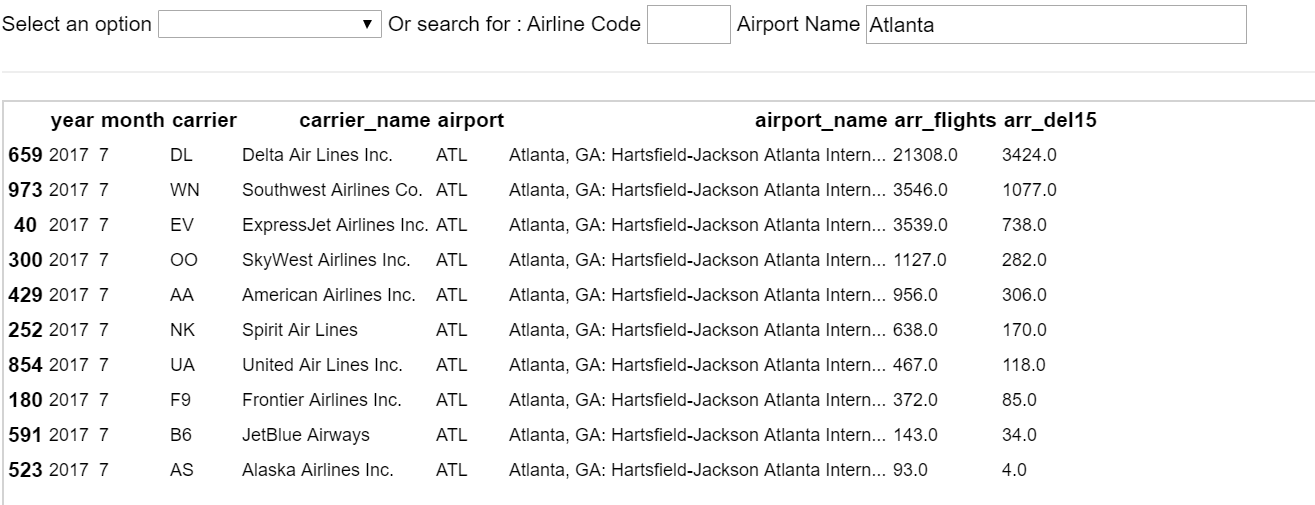Image resolution: width=1315 pixels, height=505 pixels.
Task: Click Alaska Airlines' arr_del15 value 4.0
Action: [x=1015, y=470]
